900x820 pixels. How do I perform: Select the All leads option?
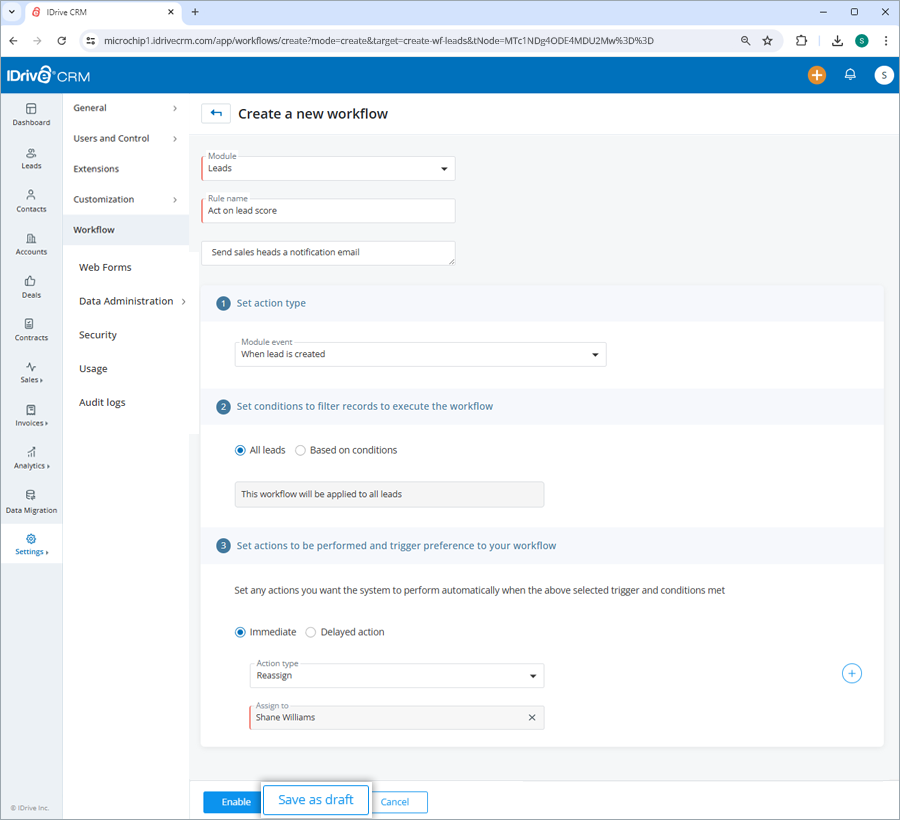[240, 450]
